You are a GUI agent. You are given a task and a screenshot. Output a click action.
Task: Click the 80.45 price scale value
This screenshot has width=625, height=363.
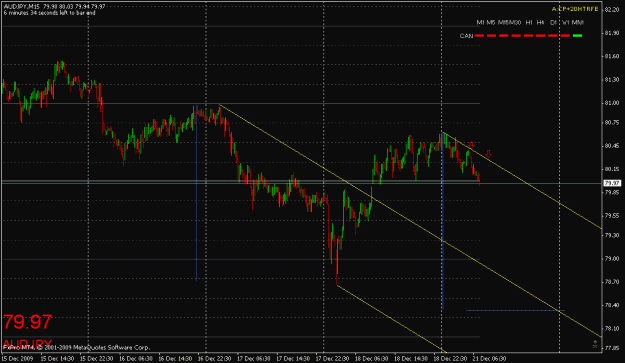point(612,146)
